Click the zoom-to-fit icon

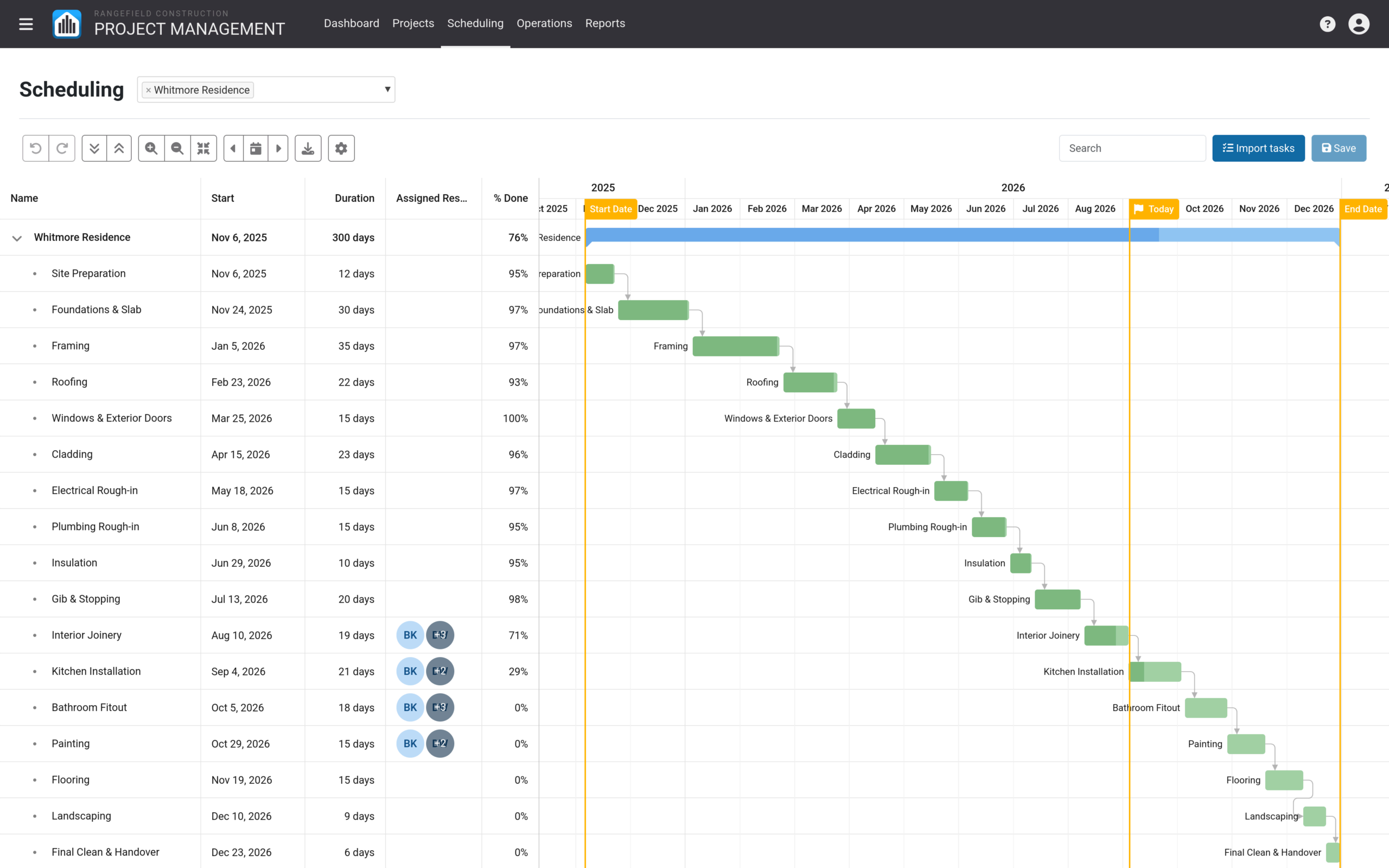coord(204,148)
